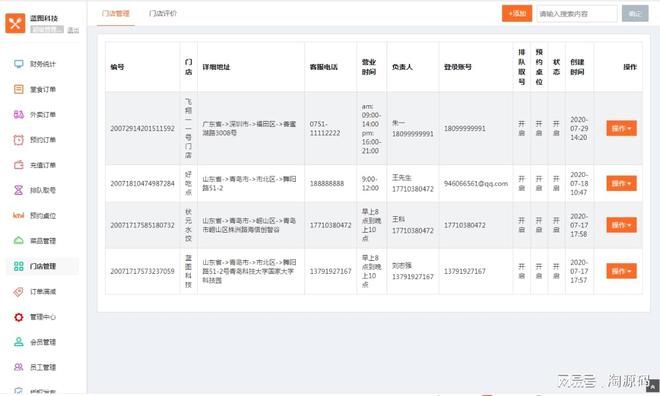Open 财务统计 via its monitor icon
This screenshot has width=660, height=396.
coord(19,64)
